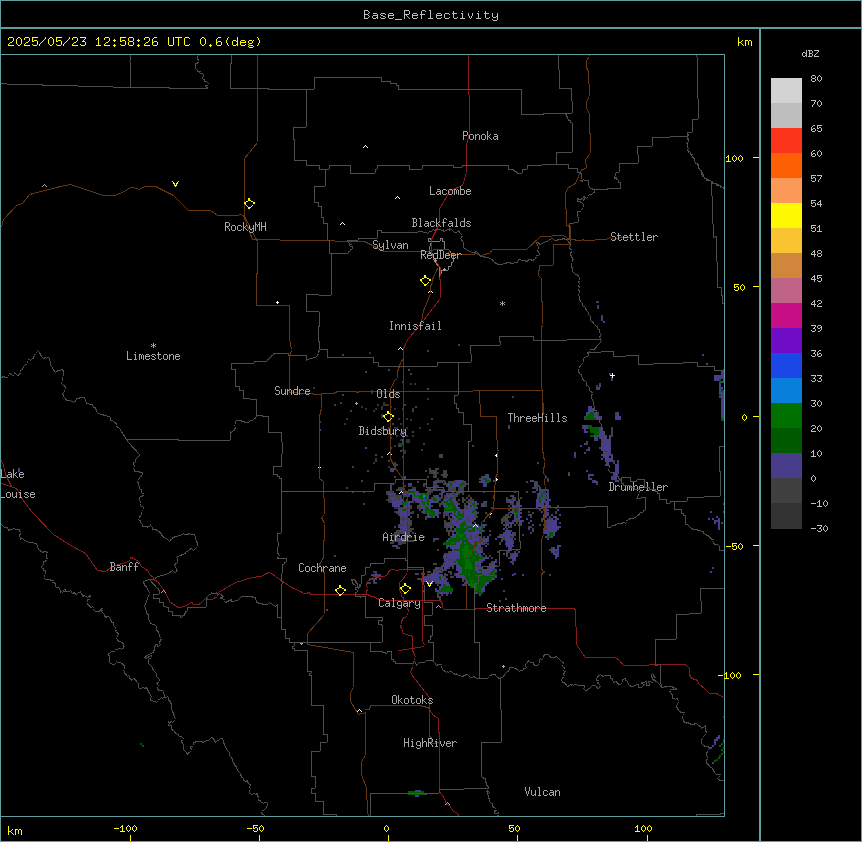The width and height of the screenshot is (862, 842).
Task: Click the HighRiver label
Action: click(430, 743)
